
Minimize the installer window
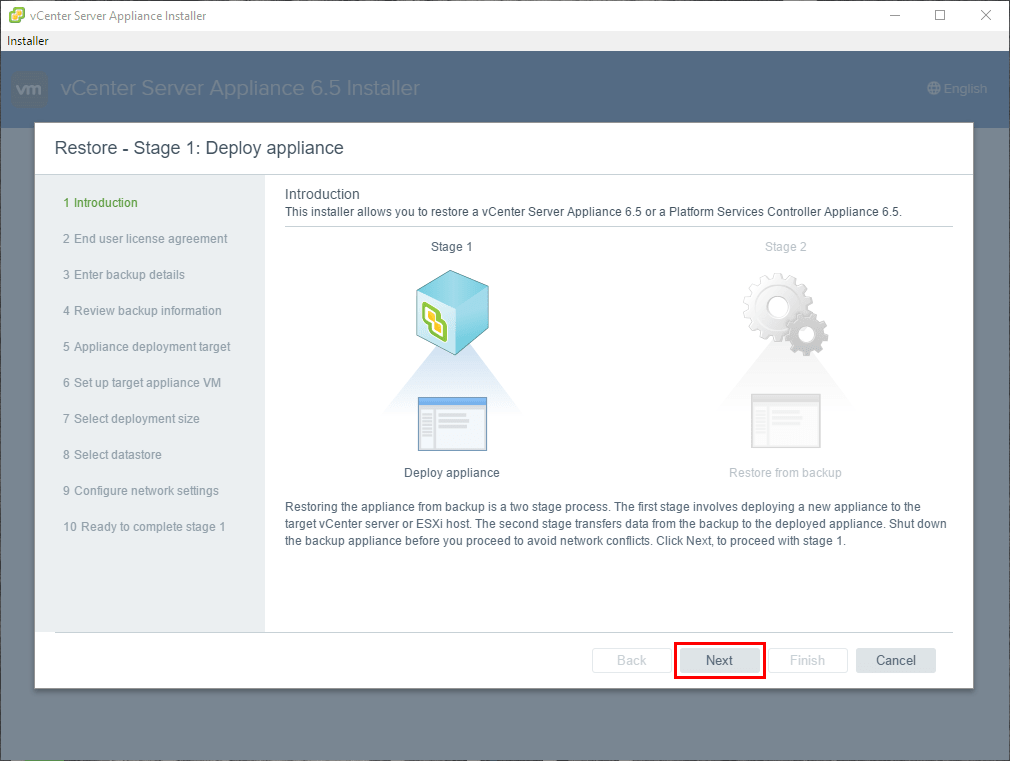[x=895, y=15]
